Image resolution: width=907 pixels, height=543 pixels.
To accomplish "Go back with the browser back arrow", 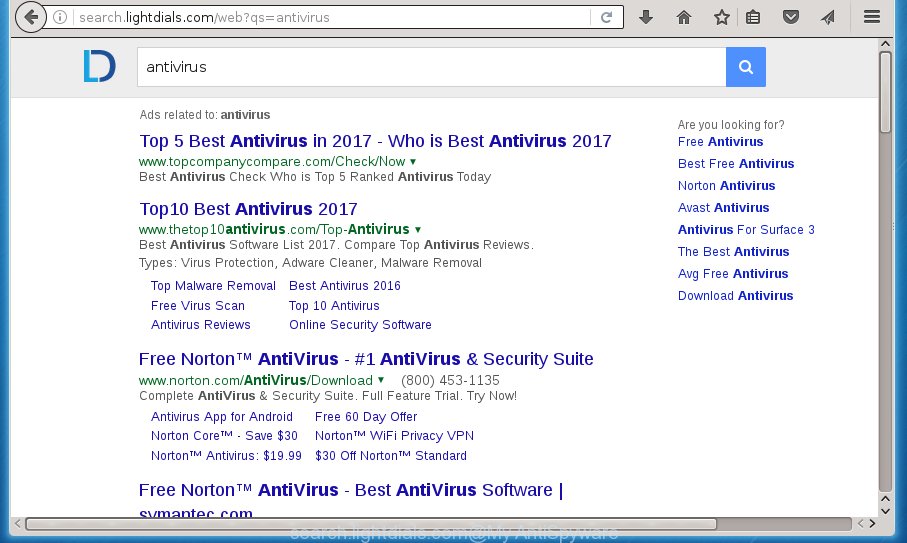I will (31, 17).
